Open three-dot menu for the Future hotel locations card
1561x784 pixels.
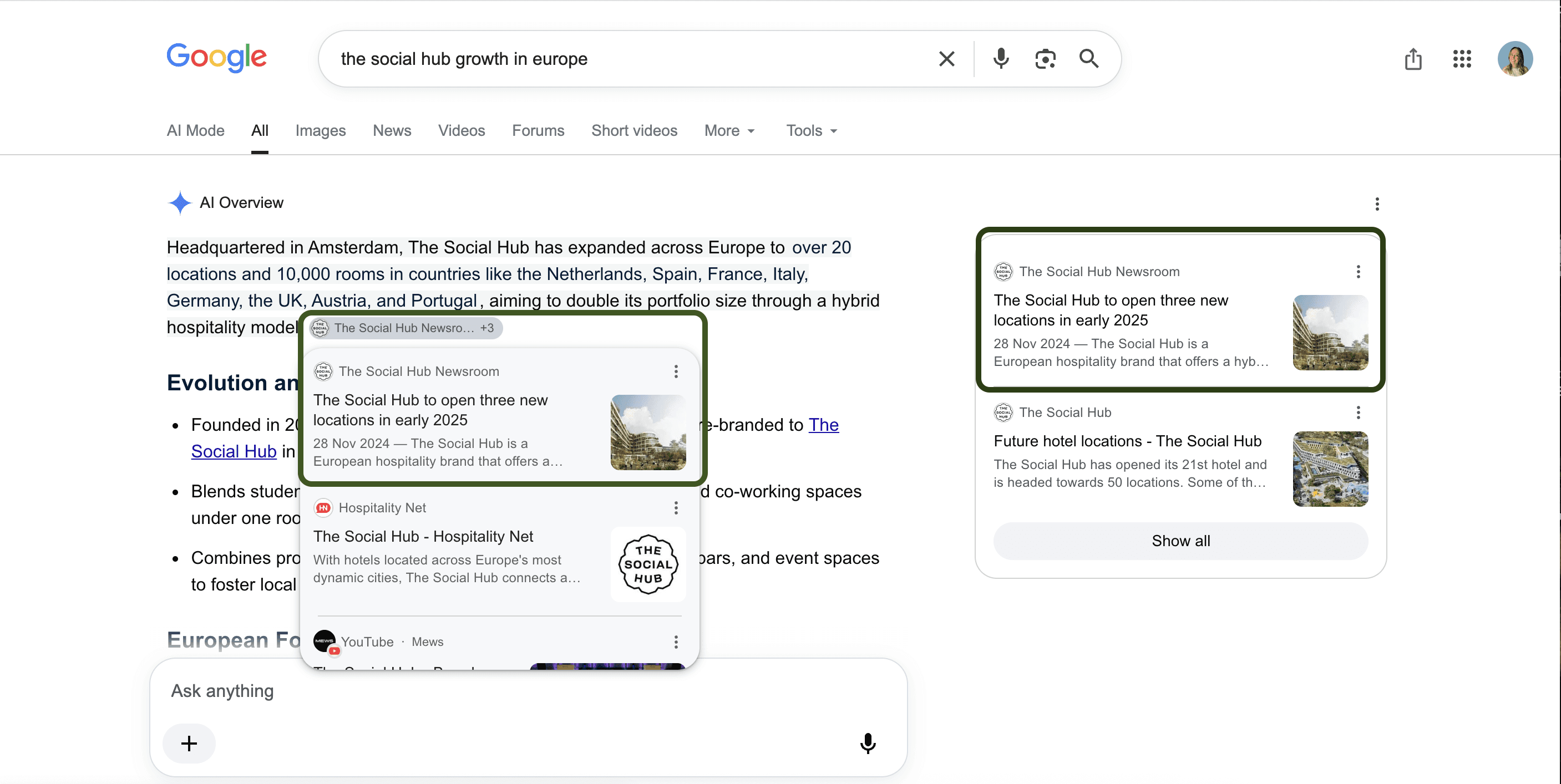pos(1358,412)
